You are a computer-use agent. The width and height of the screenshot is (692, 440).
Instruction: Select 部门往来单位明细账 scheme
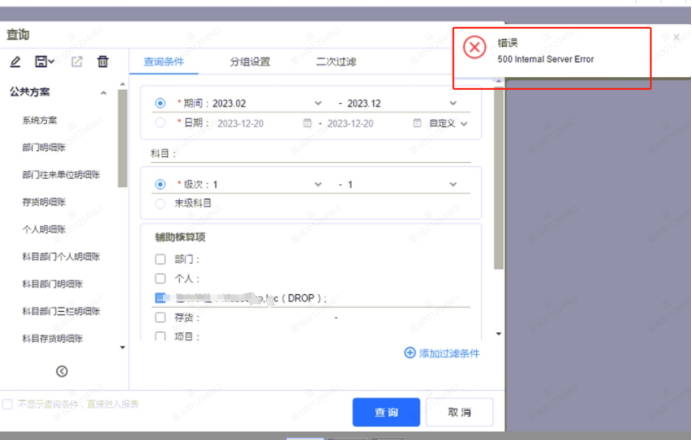click(x=61, y=175)
